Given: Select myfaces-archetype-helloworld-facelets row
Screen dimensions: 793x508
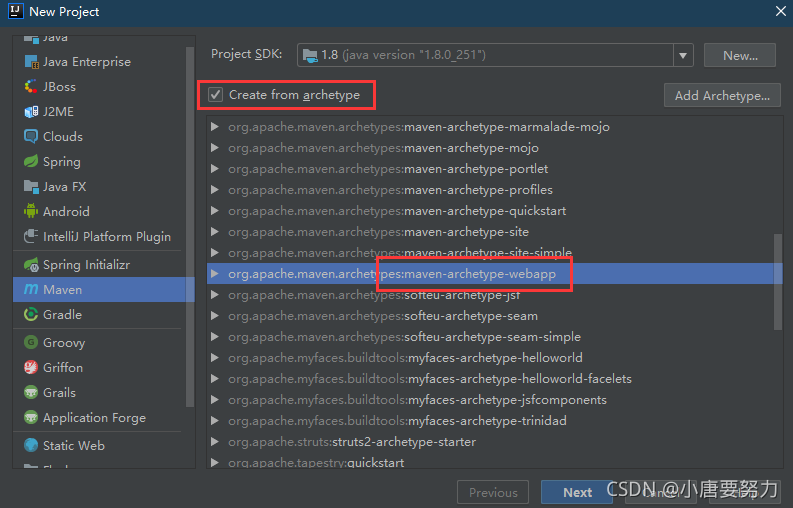Looking at the screenshot, I should click(495, 378).
